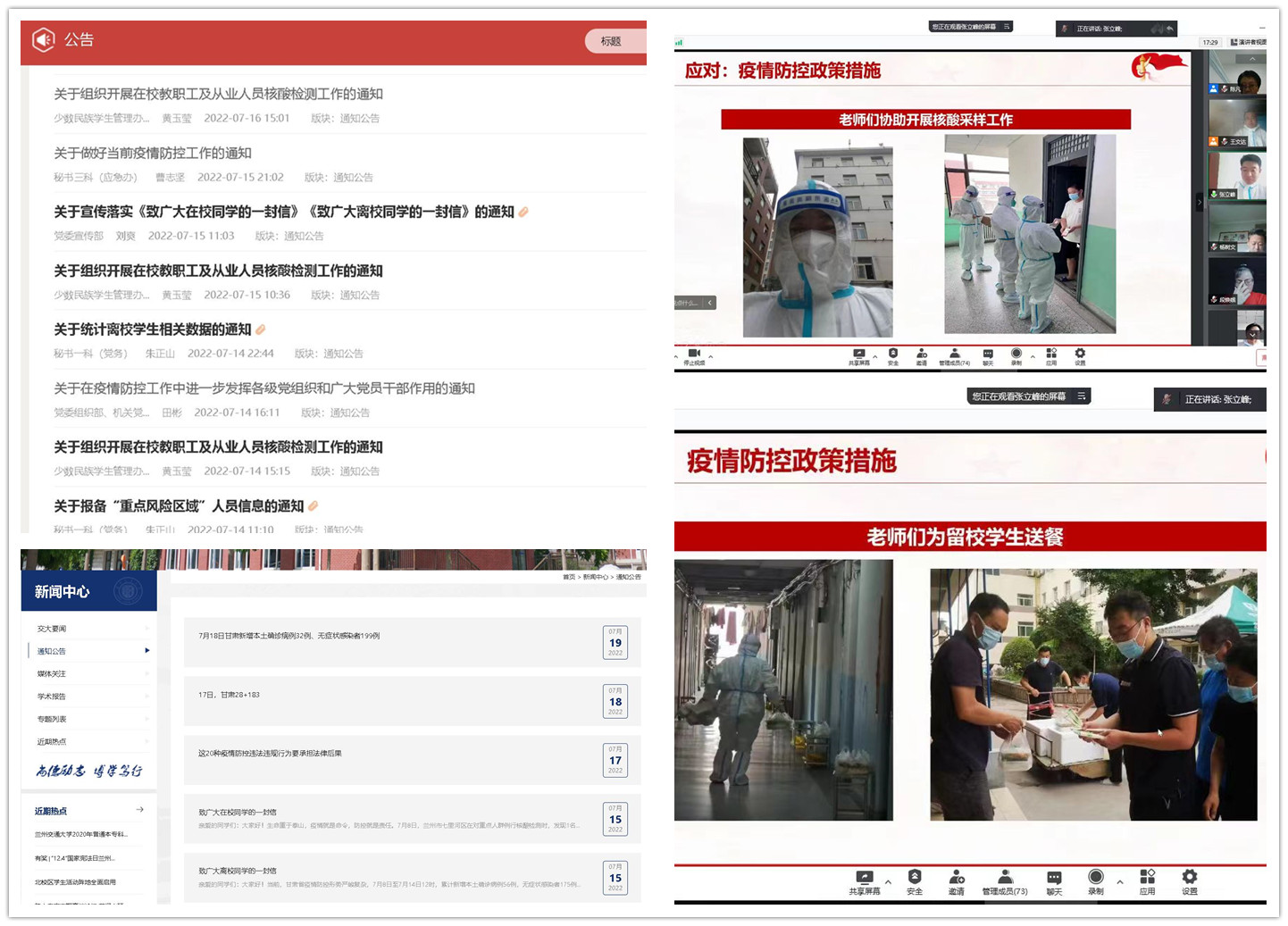This screenshot has height=926, width=1288.
Task: Toggle 停止视频 camera in upper meeting toolbar
Action: click(x=694, y=354)
